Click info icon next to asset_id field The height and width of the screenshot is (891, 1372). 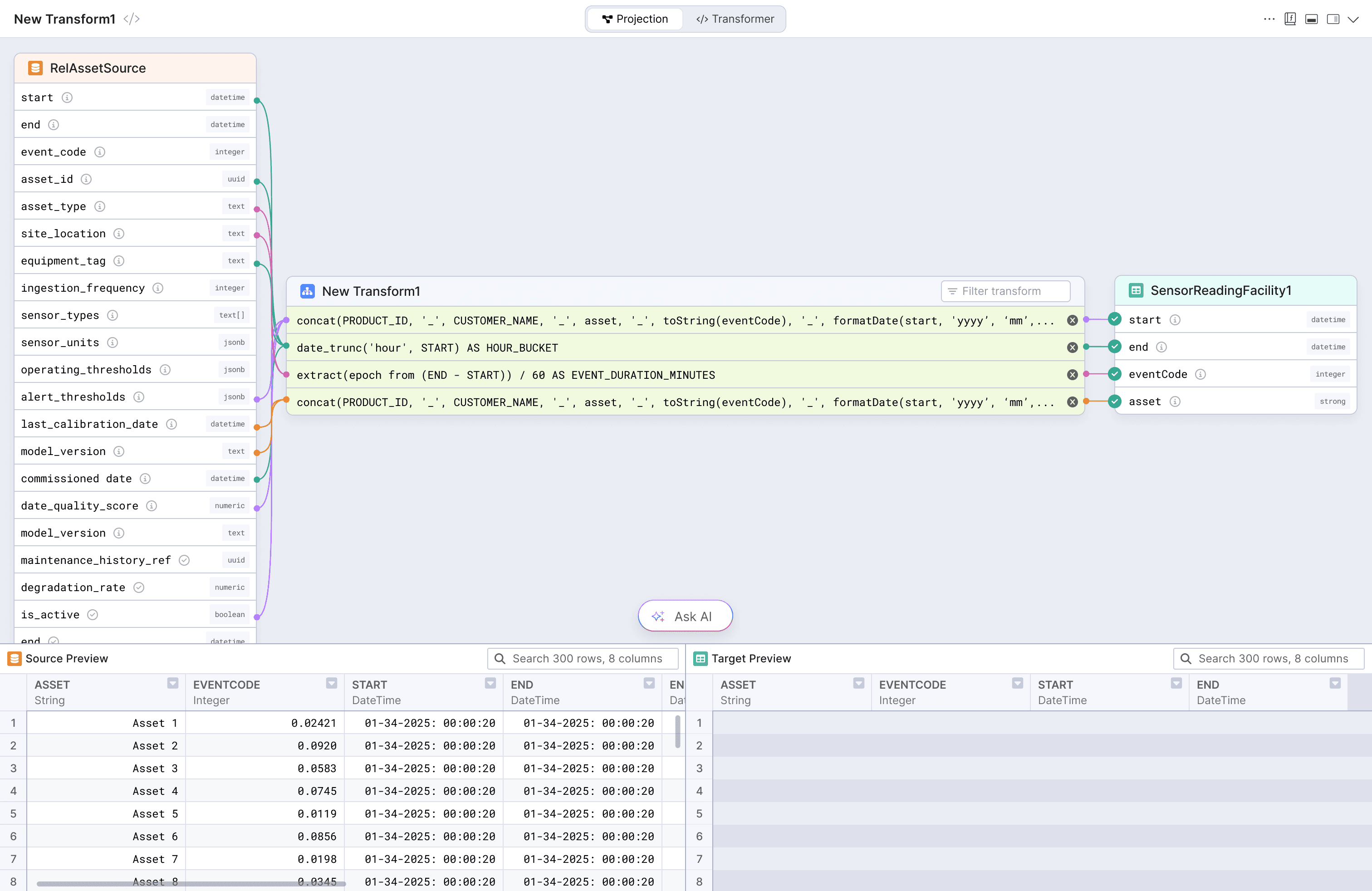(x=86, y=179)
